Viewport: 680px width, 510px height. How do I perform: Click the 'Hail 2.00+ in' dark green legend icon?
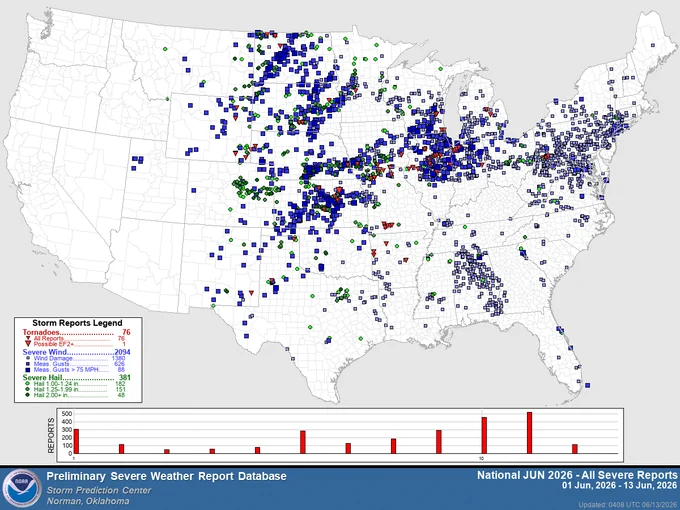point(28,395)
